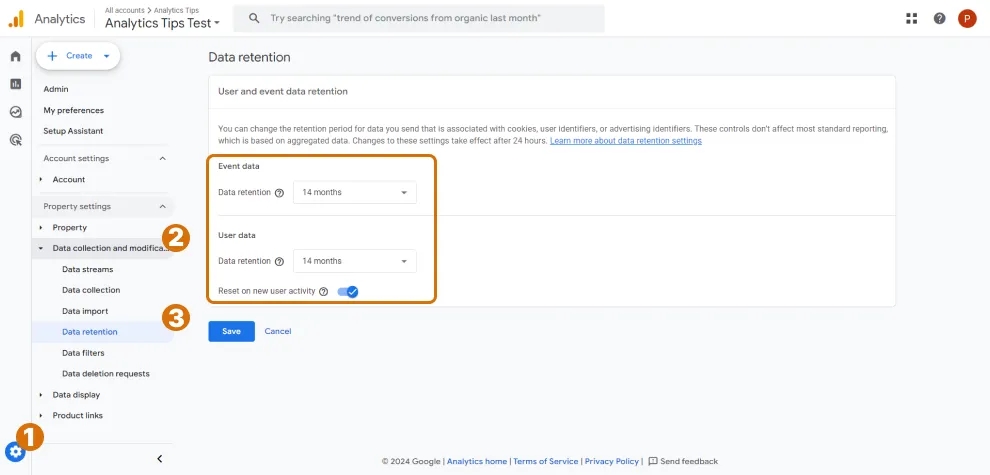
Task: Expand the Property tree item
Action: 41,227
